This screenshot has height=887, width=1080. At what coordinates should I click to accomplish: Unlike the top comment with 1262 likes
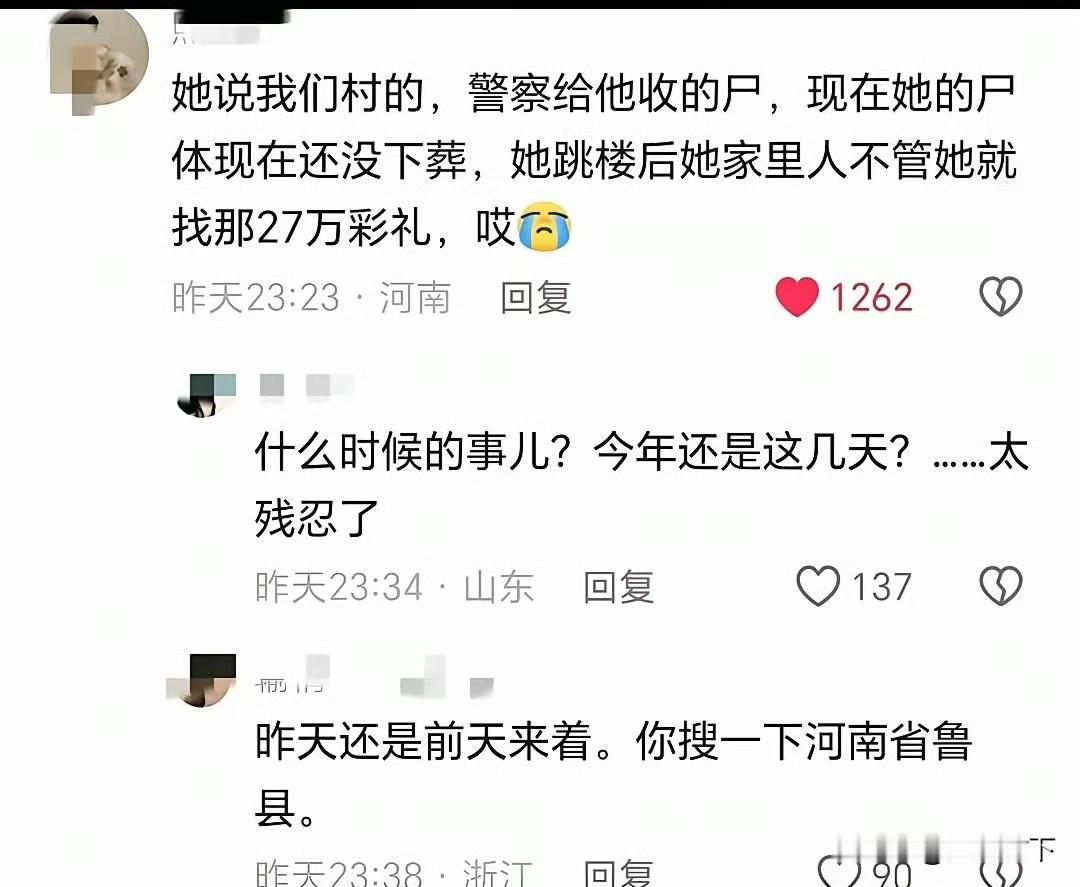pyautogui.click(x=797, y=297)
